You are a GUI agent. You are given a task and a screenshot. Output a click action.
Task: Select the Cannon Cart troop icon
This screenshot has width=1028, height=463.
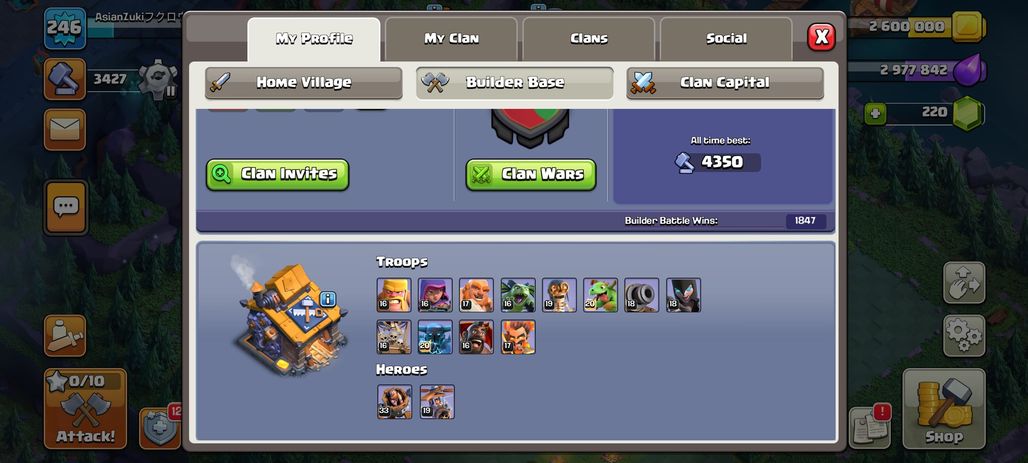point(641,294)
